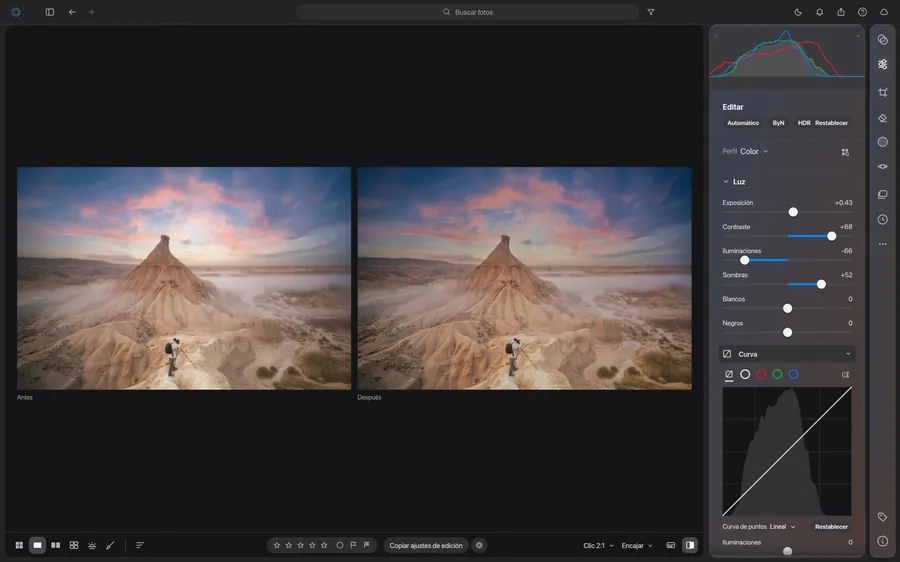Switch to square grid view

(x=74, y=545)
